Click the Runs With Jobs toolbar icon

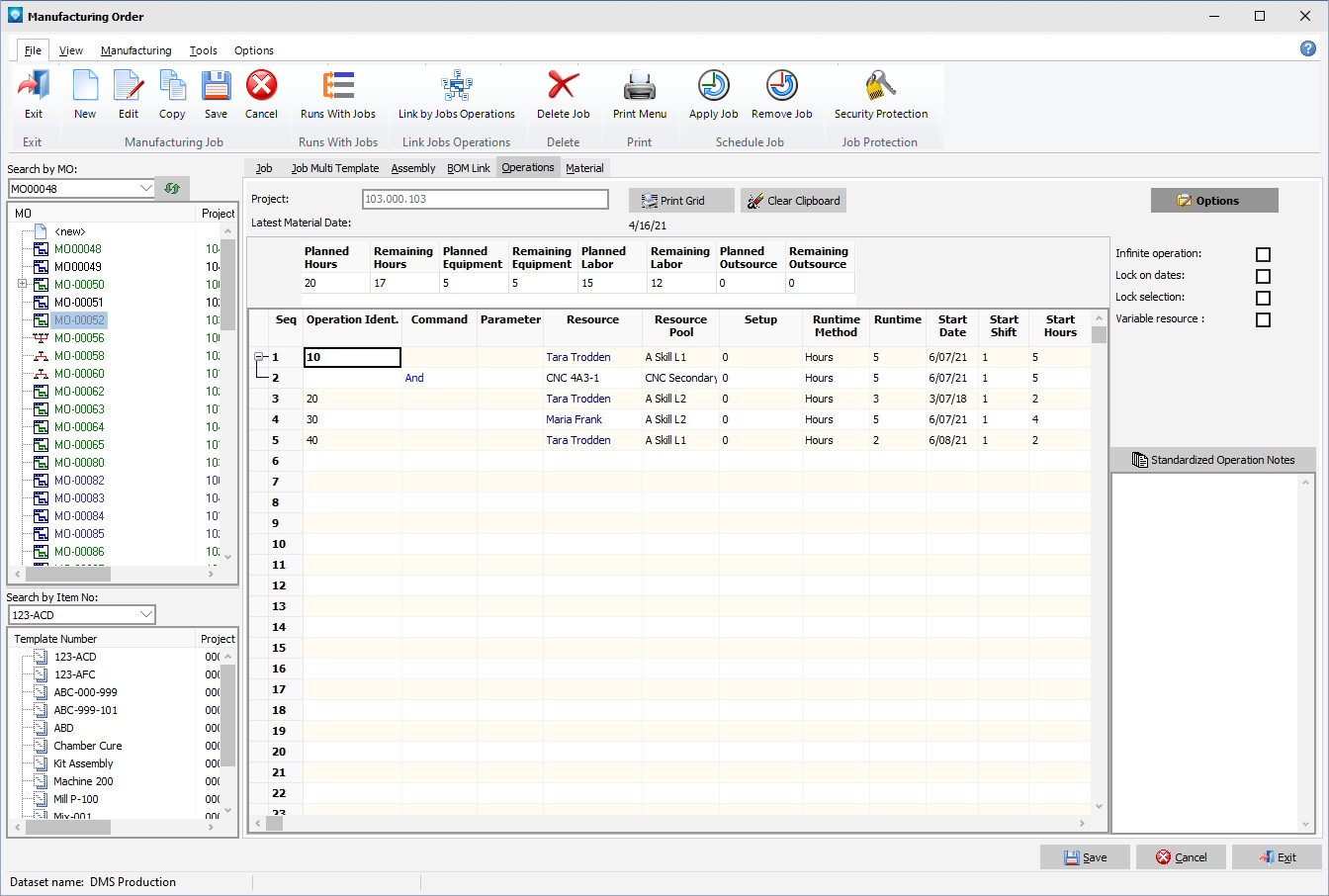[338, 87]
